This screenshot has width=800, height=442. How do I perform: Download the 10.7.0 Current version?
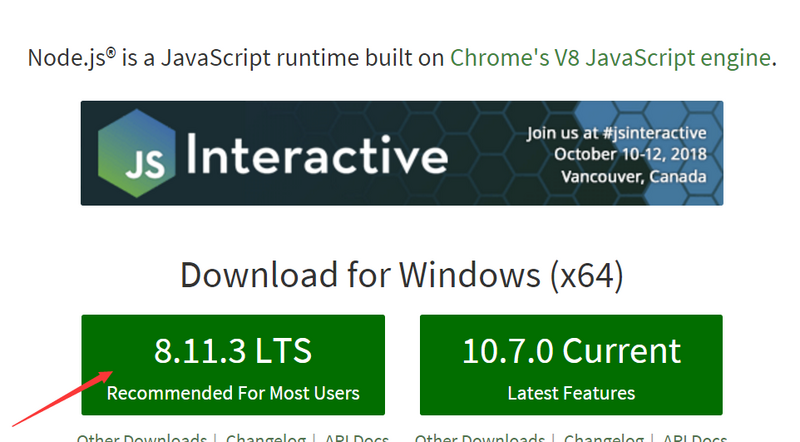571,365
